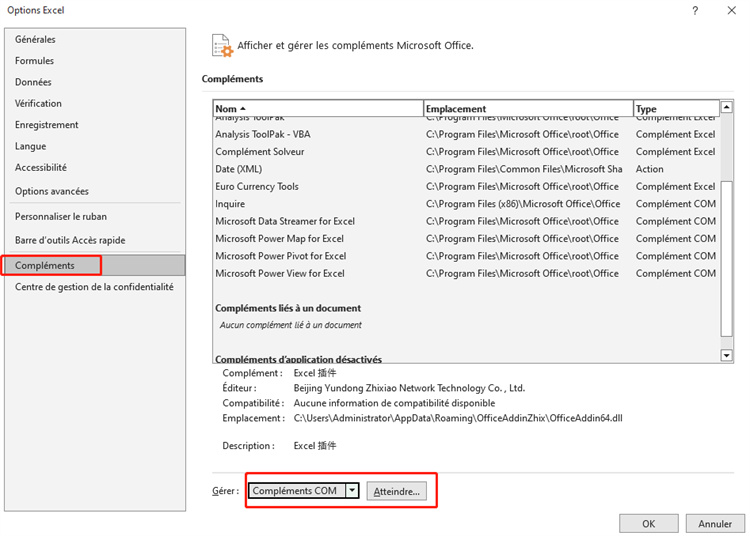This screenshot has height=536, width=750.
Task: Select Microsoft Power Map for Excel
Action: (x=466, y=239)
